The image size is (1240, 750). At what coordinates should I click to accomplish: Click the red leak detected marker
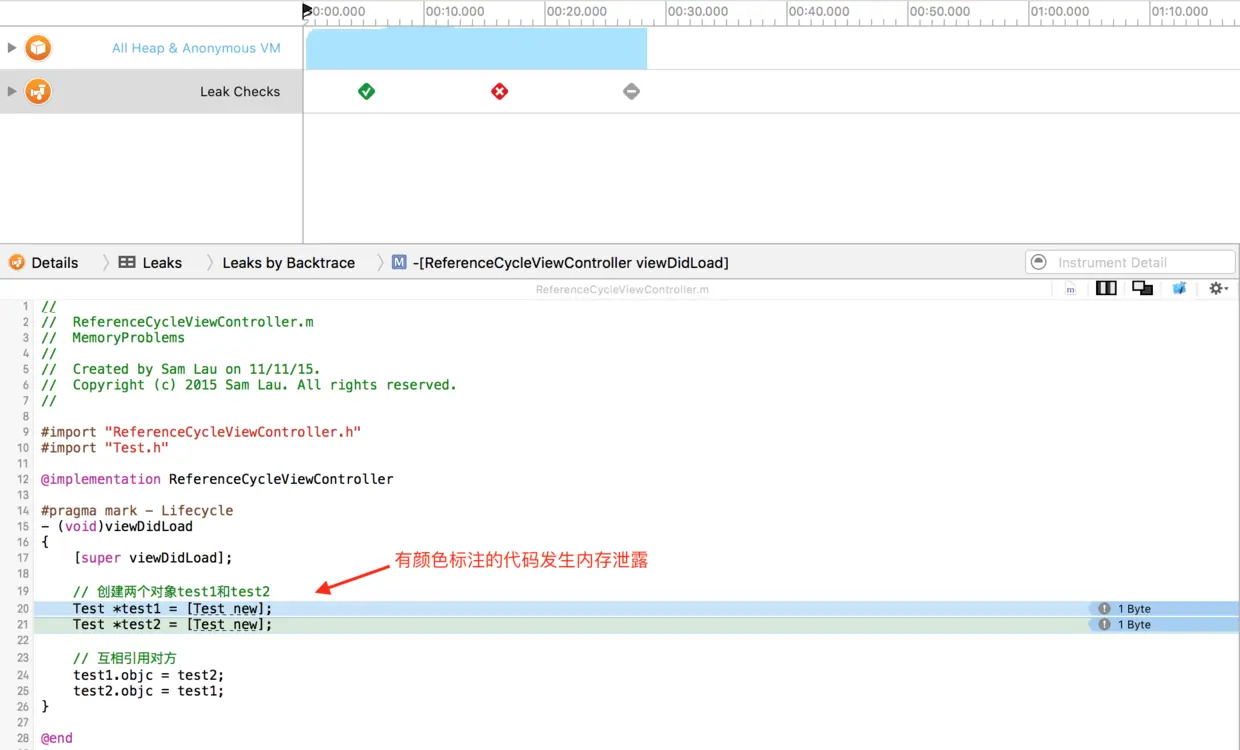(500, 91)
